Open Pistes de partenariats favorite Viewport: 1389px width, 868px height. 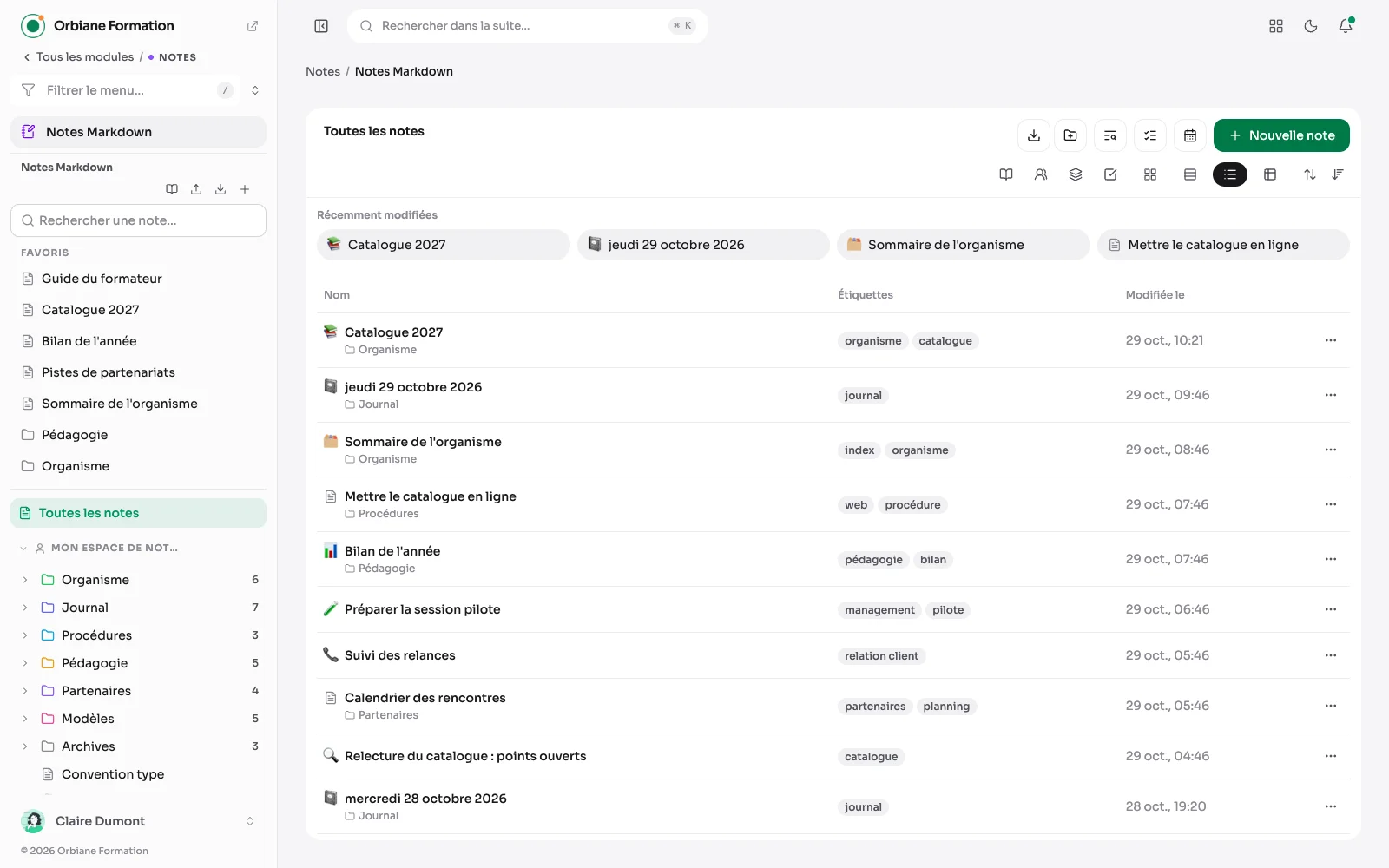point(109,372)
